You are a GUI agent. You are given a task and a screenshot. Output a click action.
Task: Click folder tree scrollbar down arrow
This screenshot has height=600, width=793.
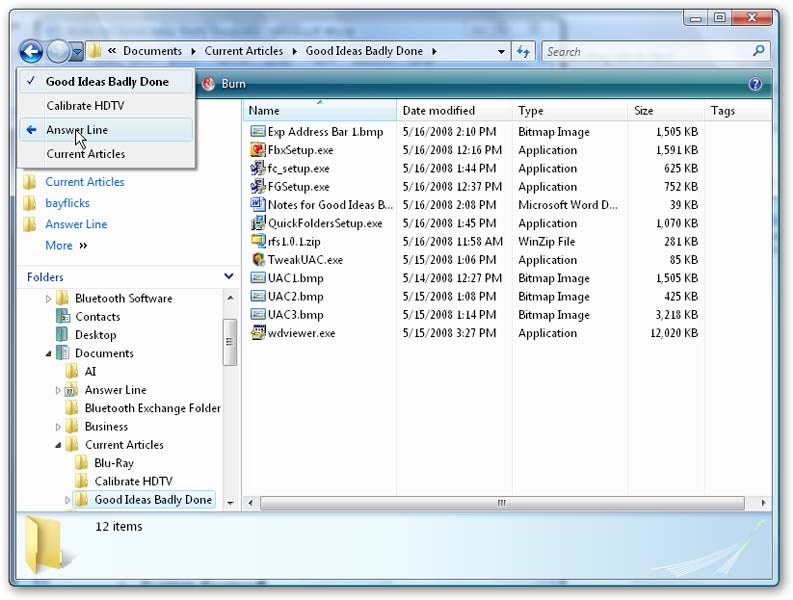pos(230,503)
